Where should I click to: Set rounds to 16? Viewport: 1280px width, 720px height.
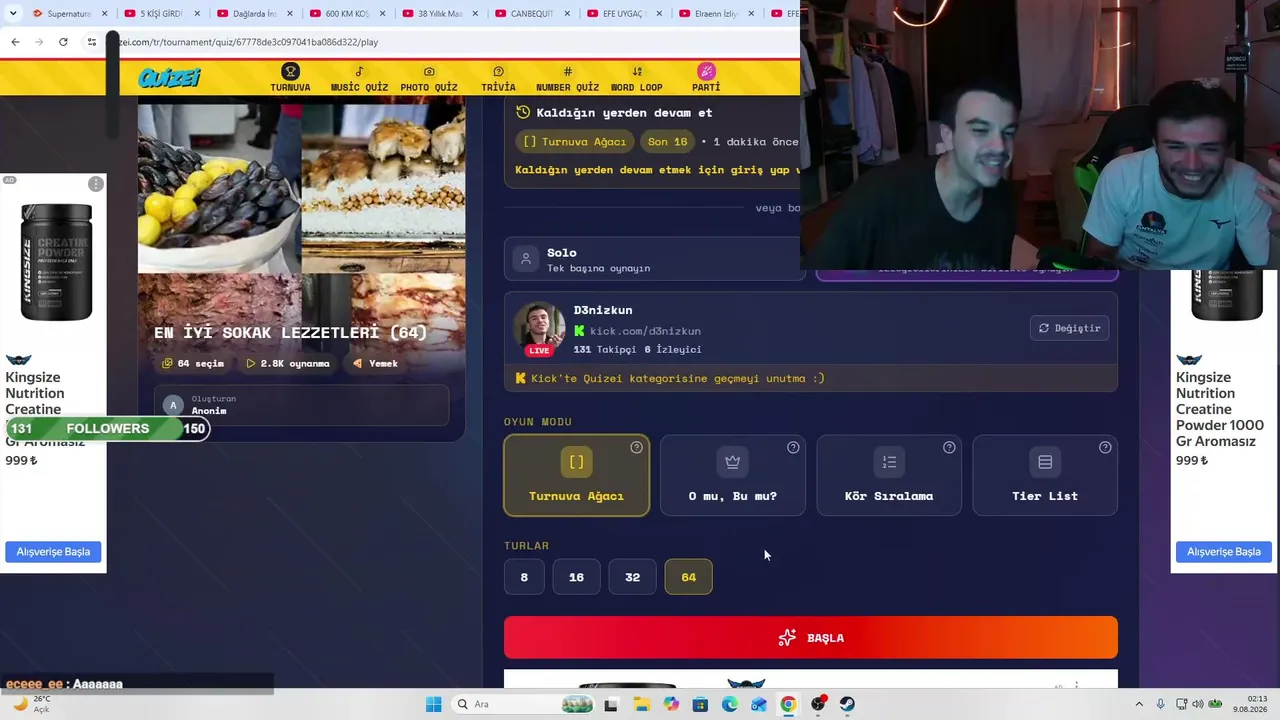(x=576, y=577)
